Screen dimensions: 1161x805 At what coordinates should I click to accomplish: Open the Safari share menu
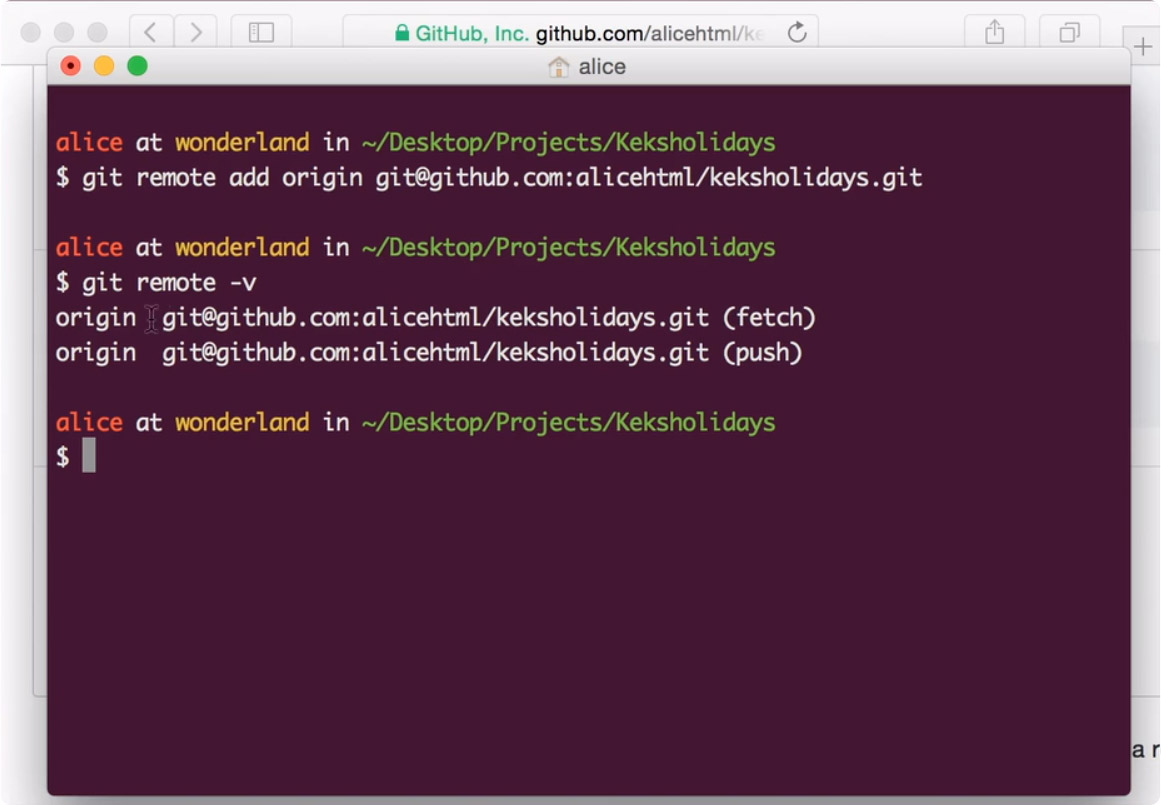994,33
